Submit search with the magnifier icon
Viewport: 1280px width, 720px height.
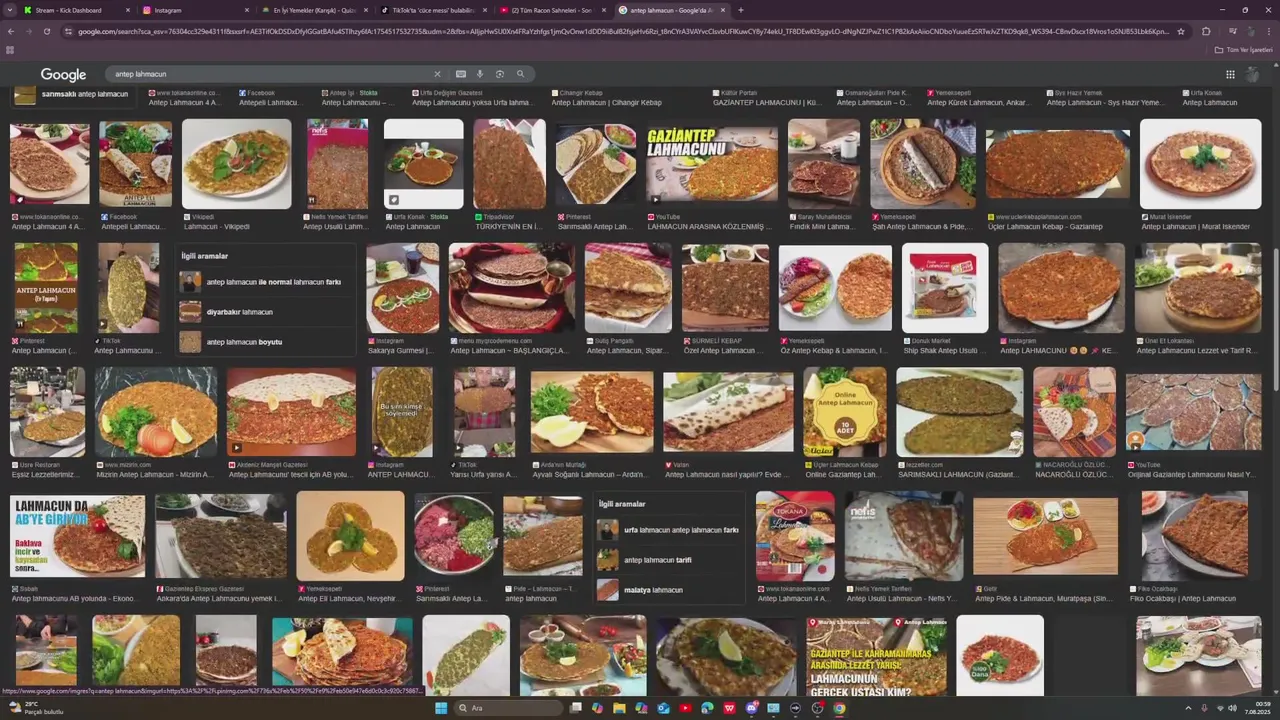click(520, 74)
